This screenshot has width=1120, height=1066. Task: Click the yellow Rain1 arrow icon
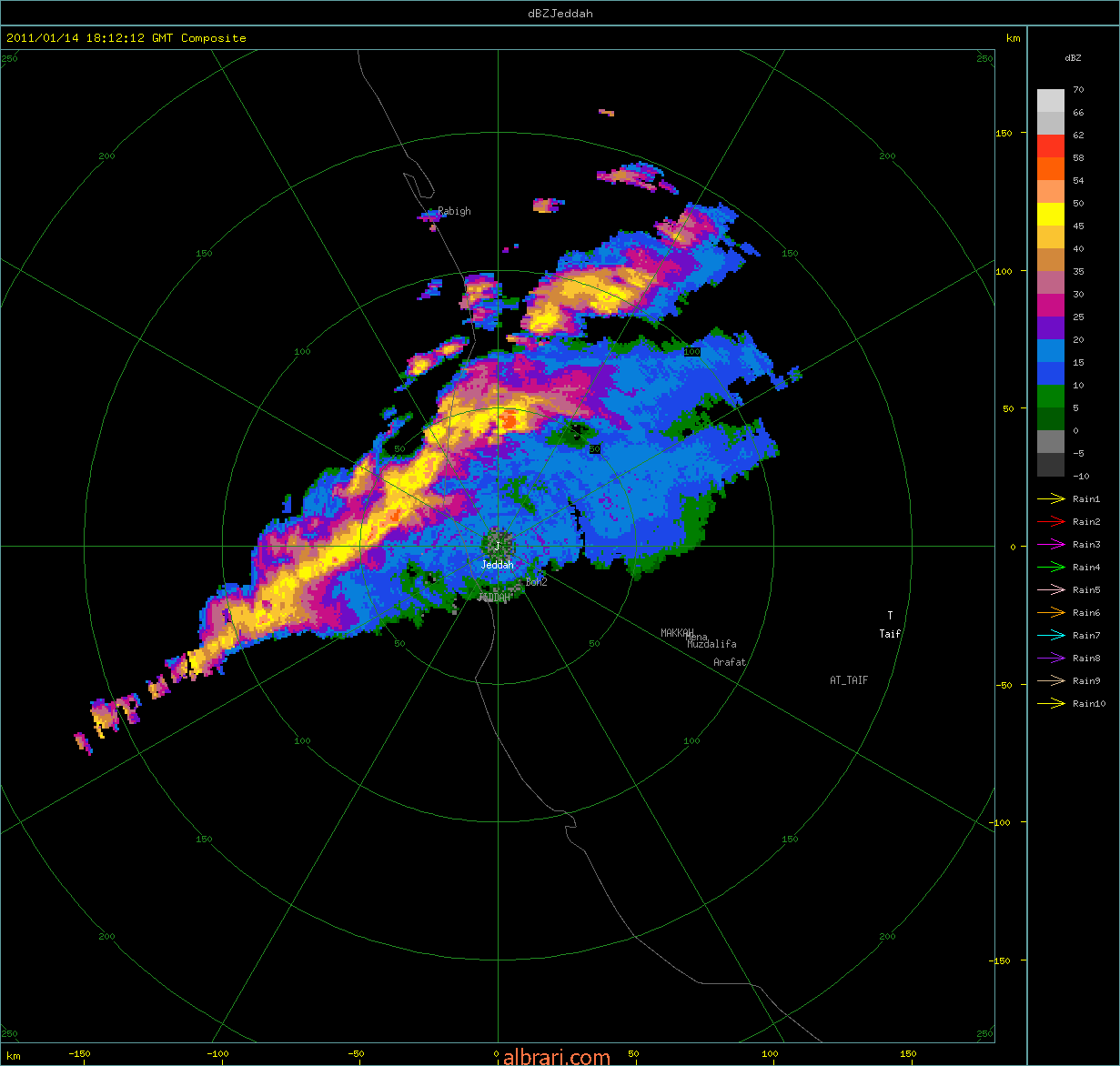pyautogui.click(x=1051, y=498)
